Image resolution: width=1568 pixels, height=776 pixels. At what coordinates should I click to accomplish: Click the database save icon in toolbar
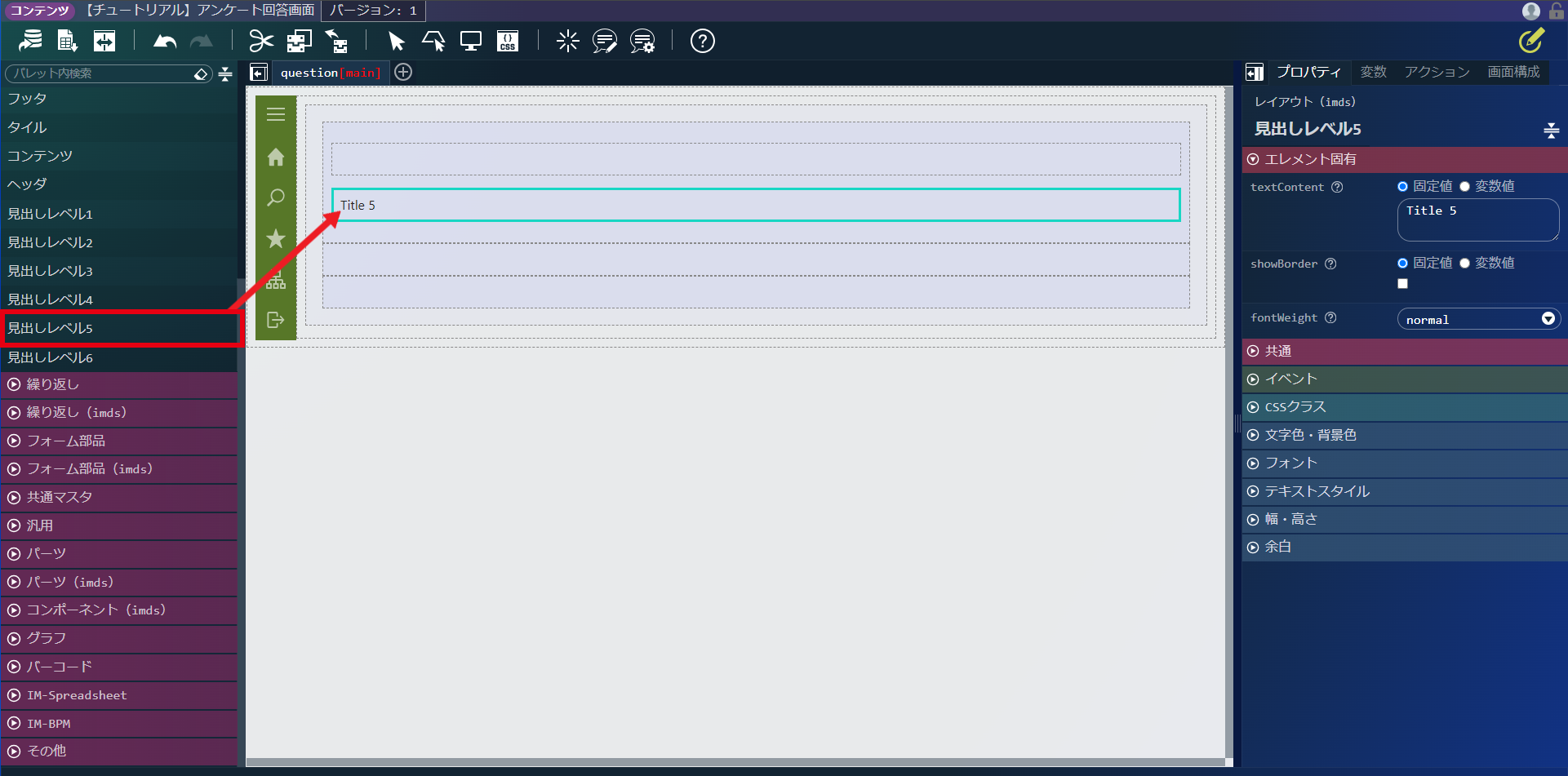pos(31,41)
